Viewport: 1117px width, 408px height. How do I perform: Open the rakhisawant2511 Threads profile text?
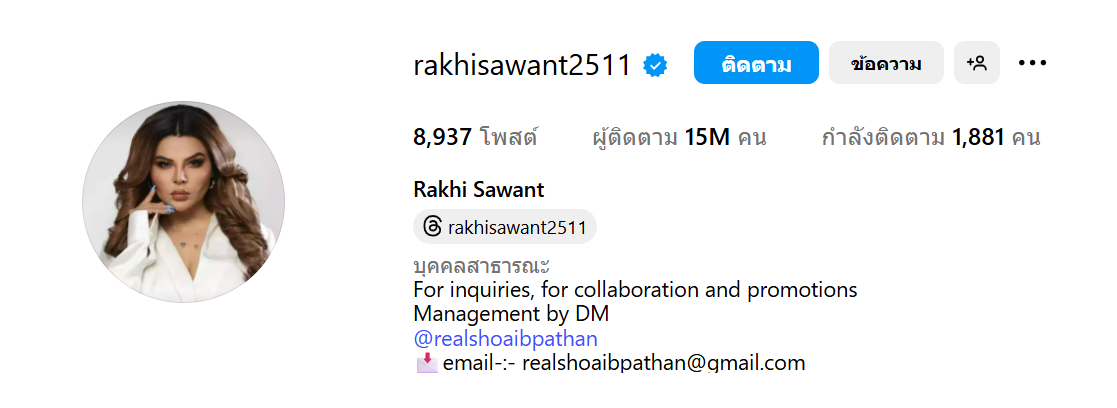[517, 228]
